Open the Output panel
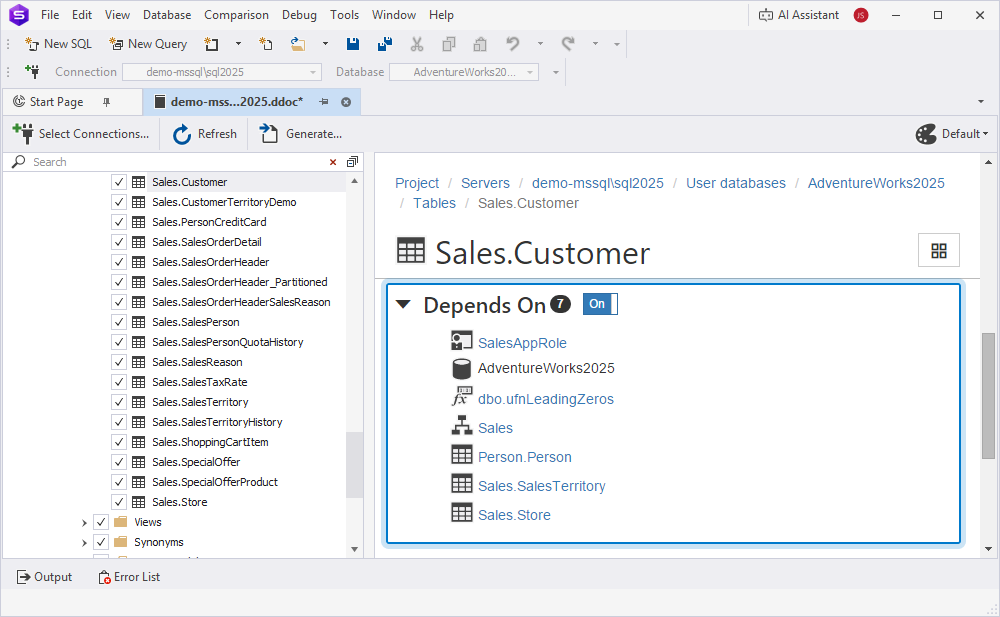The image size is (1000, 617). (x=45, y=577)
